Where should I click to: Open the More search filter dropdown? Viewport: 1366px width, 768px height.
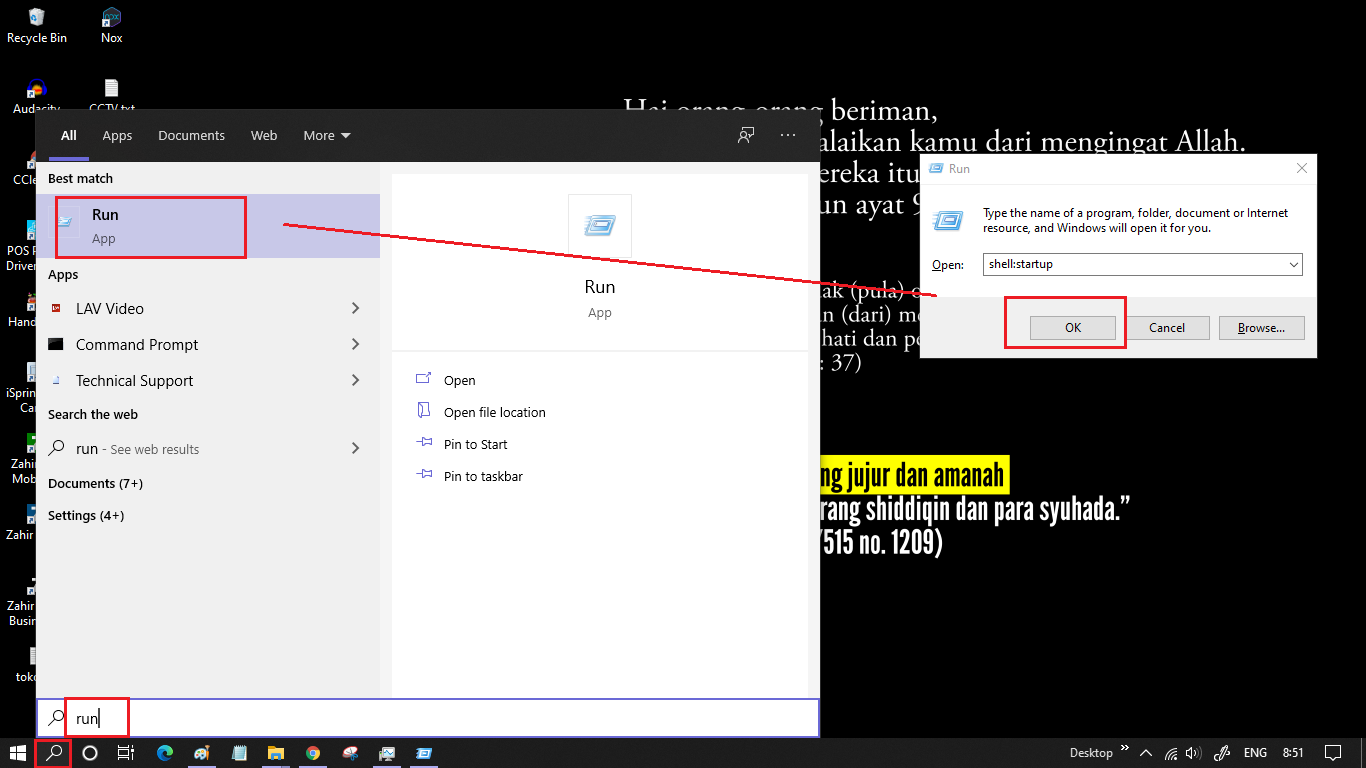[326, 135]
